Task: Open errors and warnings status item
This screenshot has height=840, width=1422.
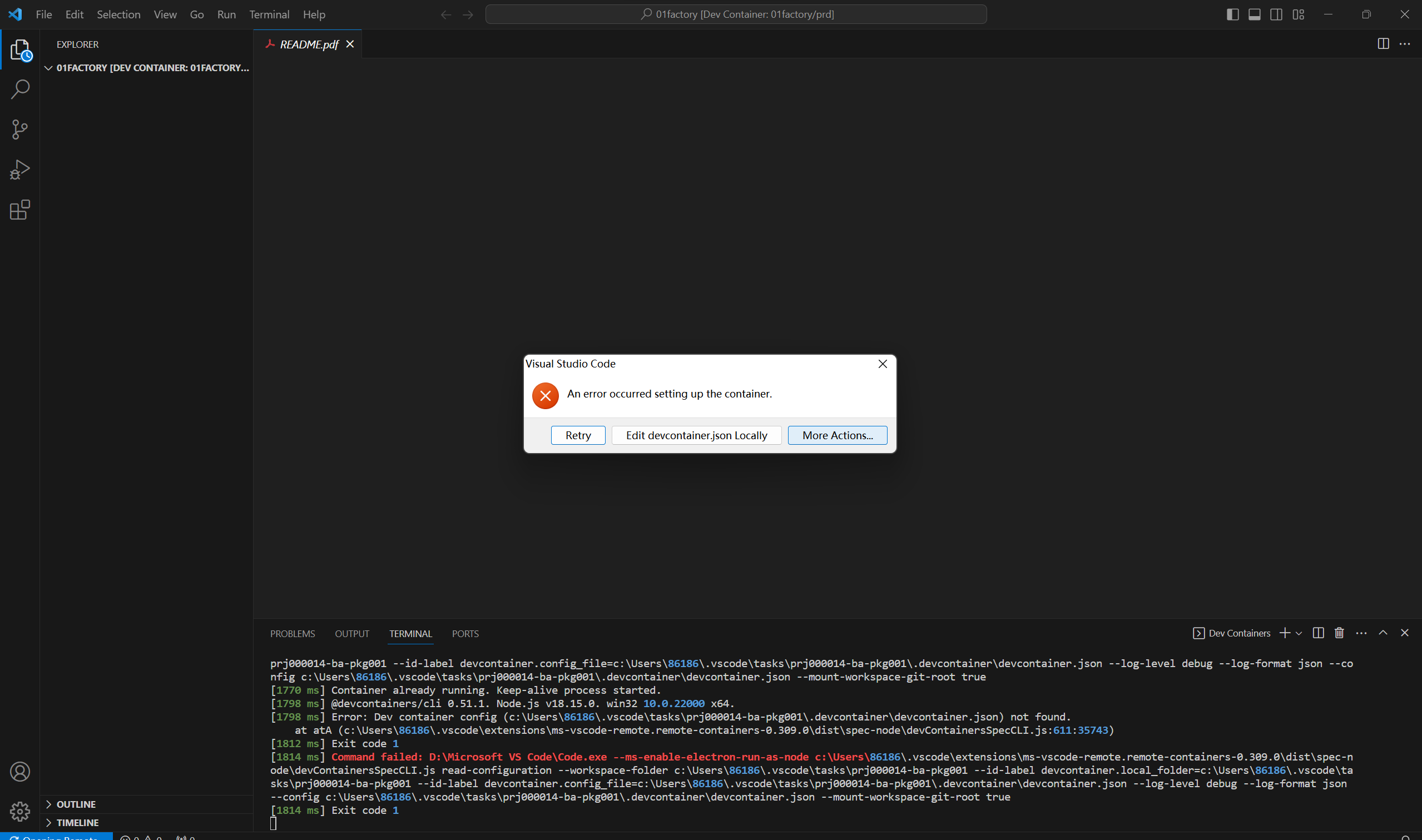Action: coord(141,837)
